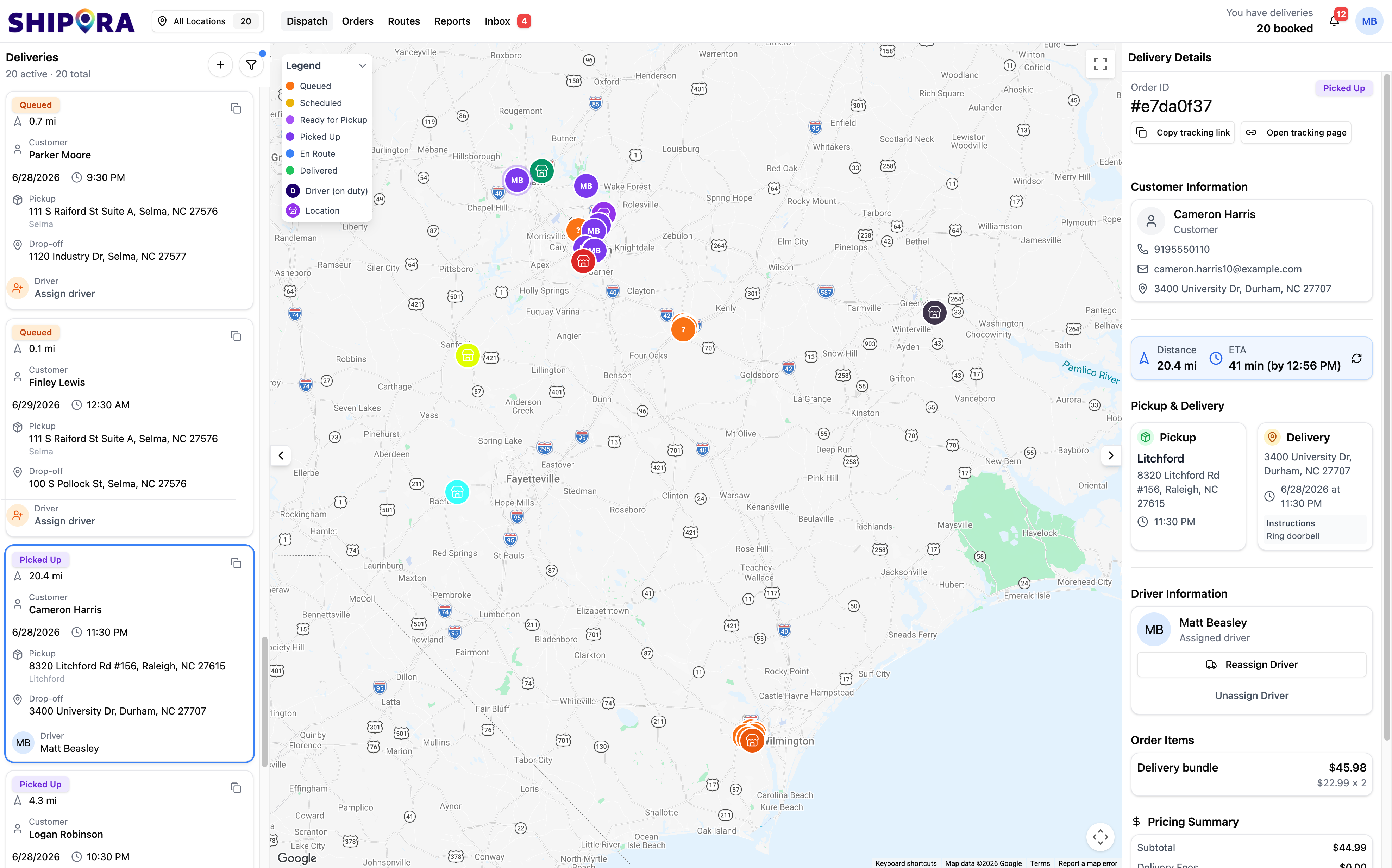This screenshot has width=1392, height=868.
Task: Click the Delivered green legend swatch
Action: (290, 170)
